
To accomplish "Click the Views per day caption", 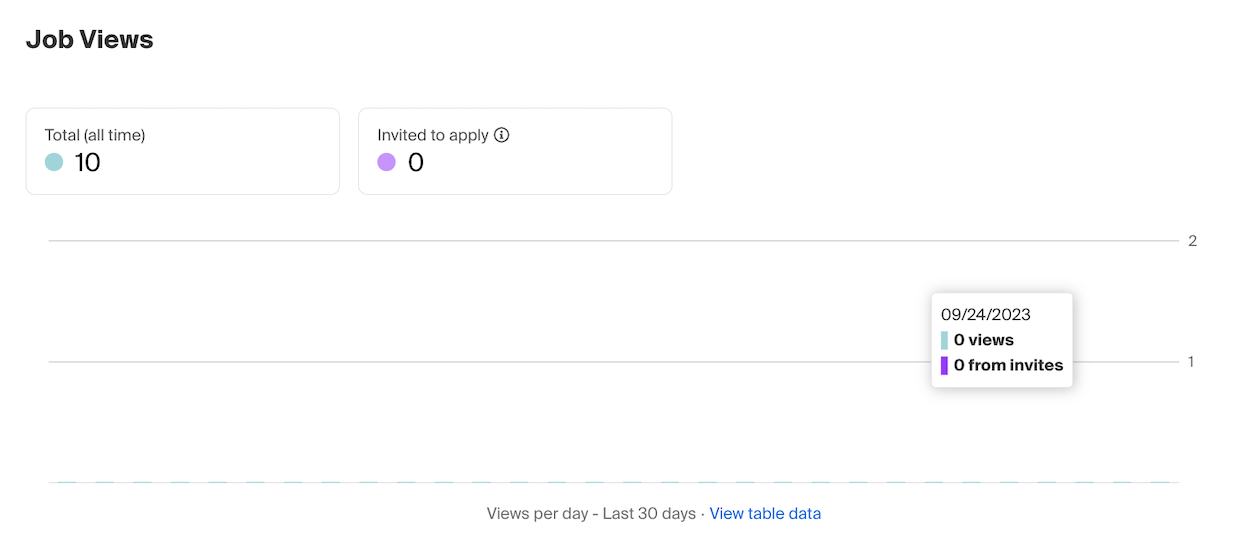I will click(x=591, y=513).
